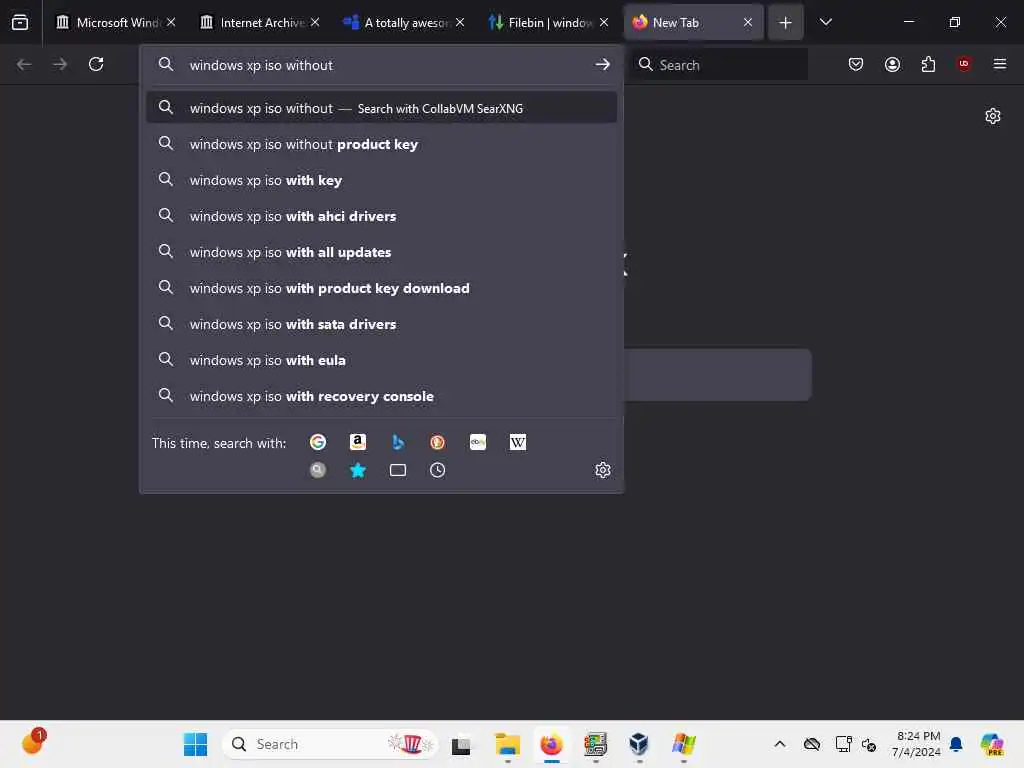Viewport: 1024px width, 768px height.
Task: Search this time with DuckDuckGo icon
Action: [438, 442]
